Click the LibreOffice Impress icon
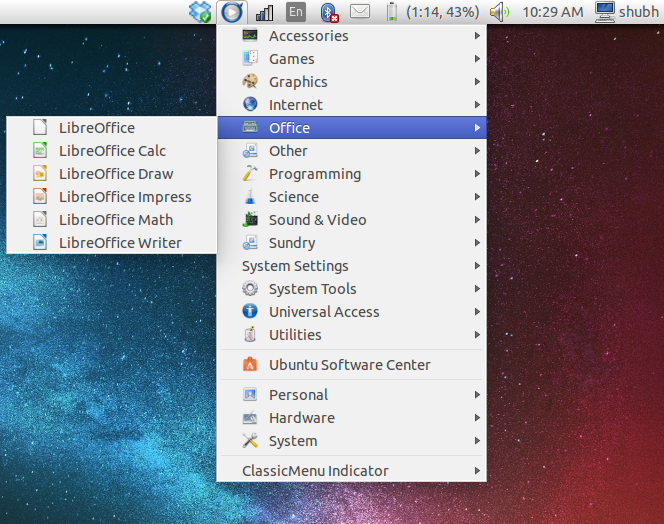This screenshot has height=524, width=664. [40, 196]
